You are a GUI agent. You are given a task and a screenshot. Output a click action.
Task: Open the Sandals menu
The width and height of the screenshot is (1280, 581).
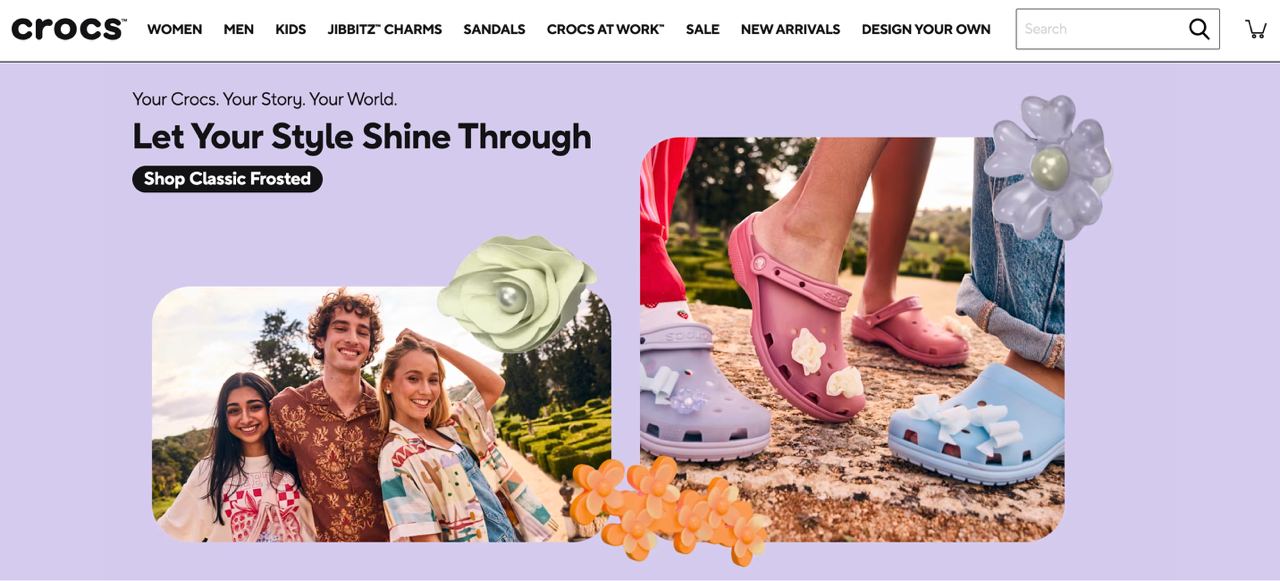click(x=494, y=29)
